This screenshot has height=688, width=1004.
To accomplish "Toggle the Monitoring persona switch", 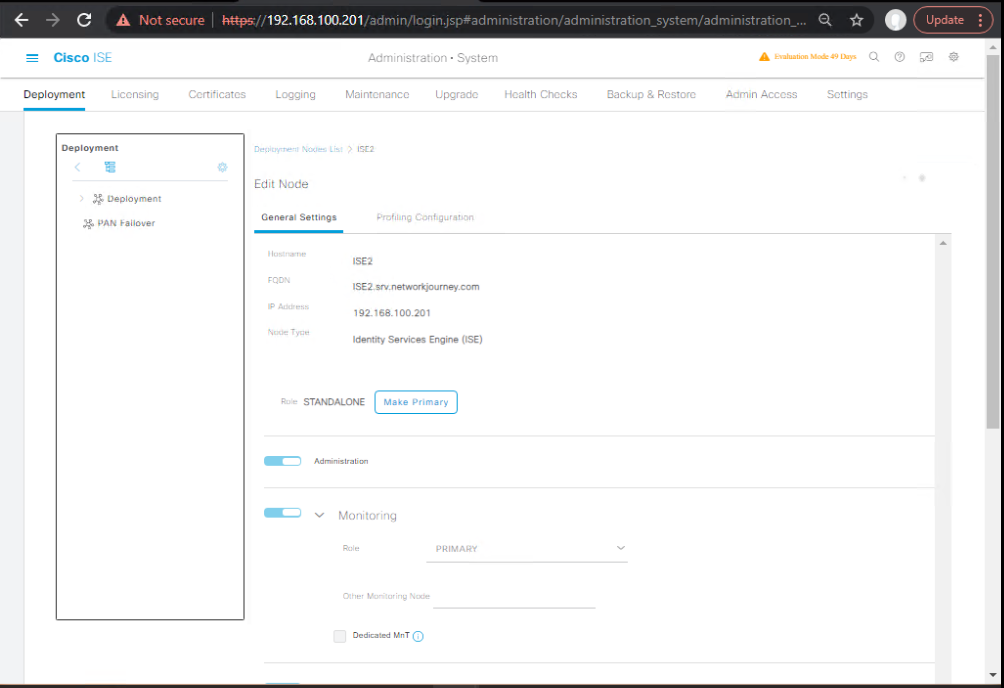I will click(x=282, y=512).
